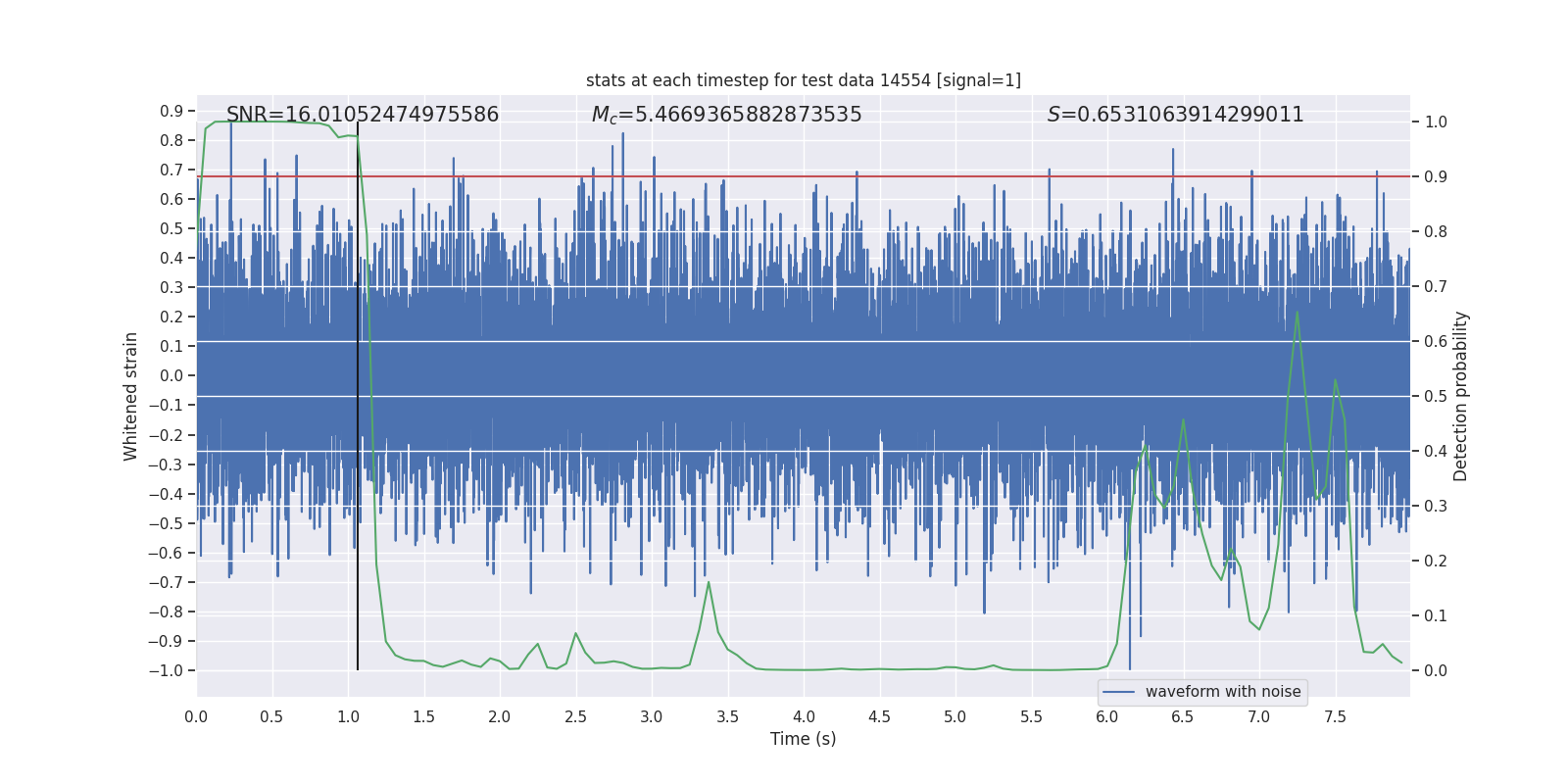Click the −0.1 tick on the Whitened strain axis
The height and width of the screenshot is (784, 1568).
166,405
